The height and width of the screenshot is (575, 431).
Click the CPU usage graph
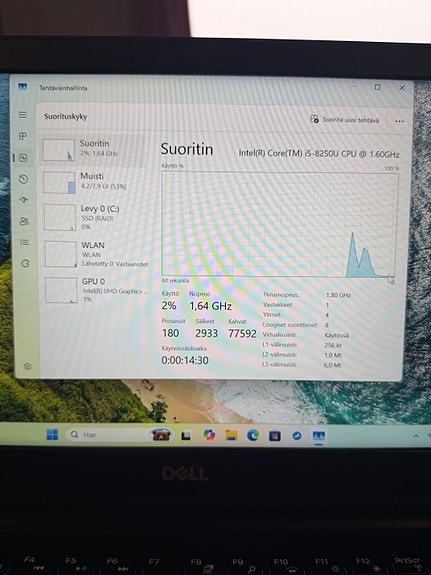(280, 224)
